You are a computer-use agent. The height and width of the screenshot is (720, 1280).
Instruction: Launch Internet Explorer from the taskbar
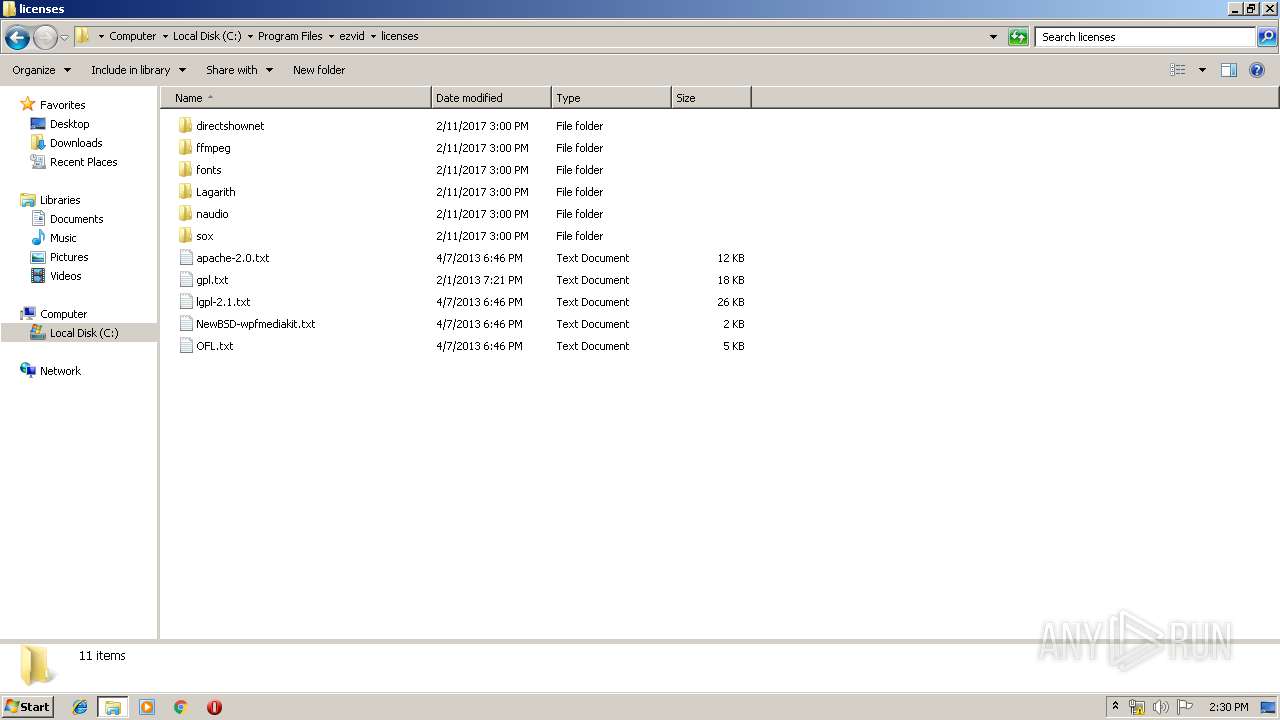pyautogui.click(x=80, y=707)
